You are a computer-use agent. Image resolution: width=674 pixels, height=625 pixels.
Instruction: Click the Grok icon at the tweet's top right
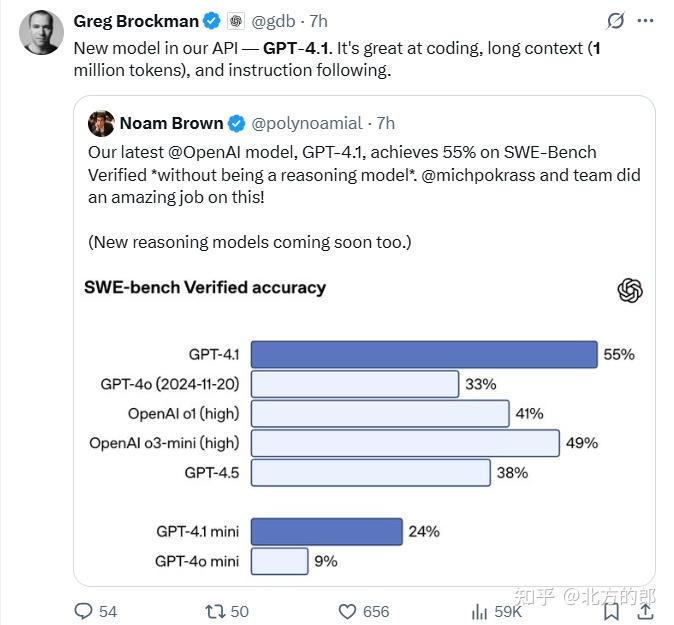point(617,20)
